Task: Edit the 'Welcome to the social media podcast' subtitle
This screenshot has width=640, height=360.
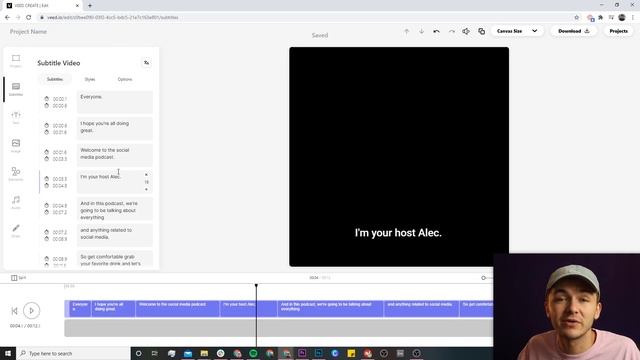Action: (x=115, y=155)
